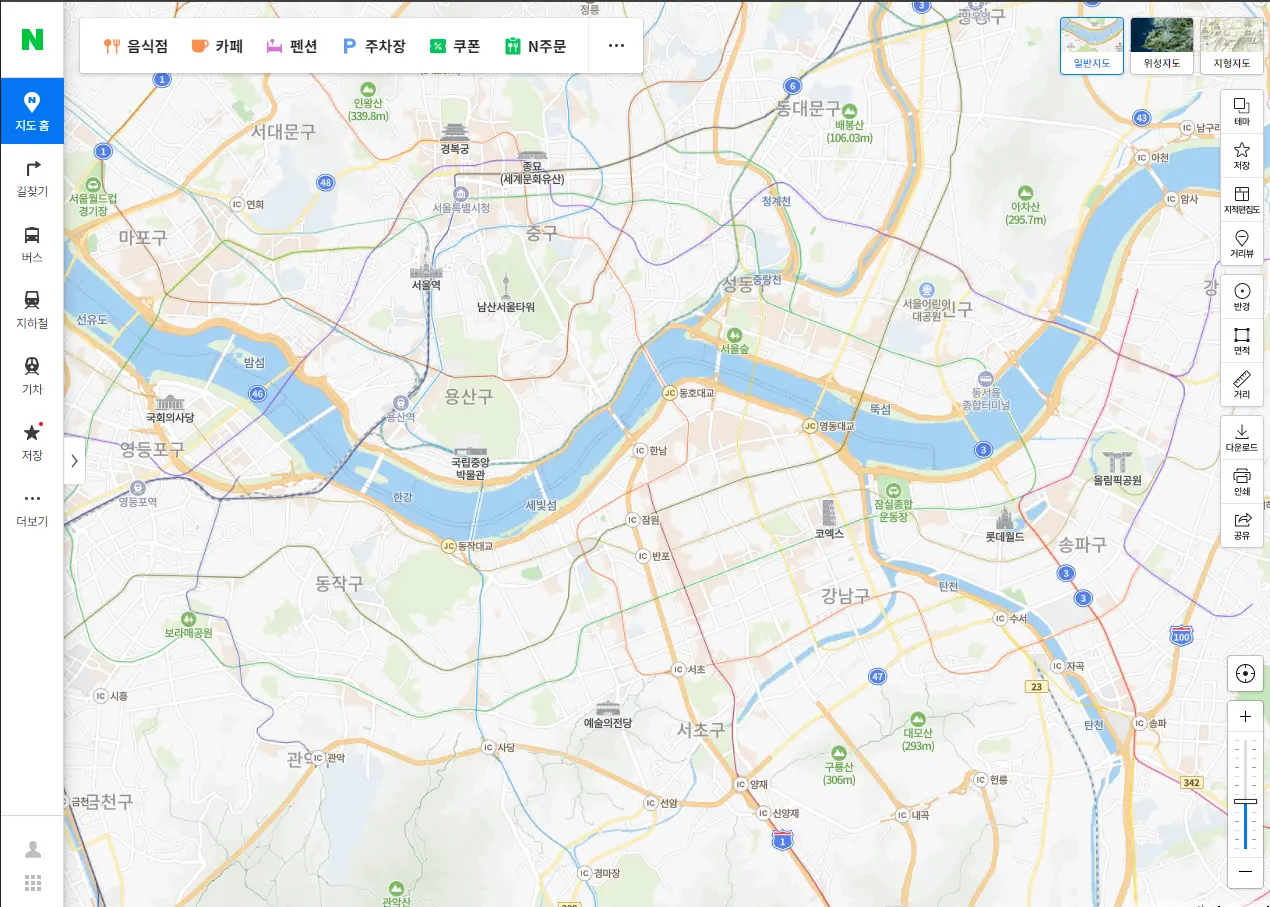Click the user profile icon
The width and height of the screenshot is (1270, 907).
[33, 849]
